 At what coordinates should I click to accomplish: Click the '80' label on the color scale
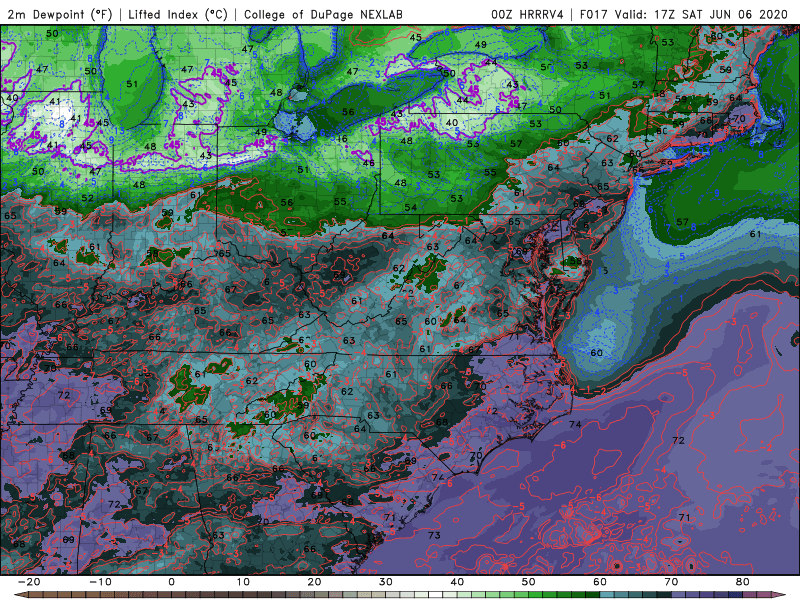743,582
